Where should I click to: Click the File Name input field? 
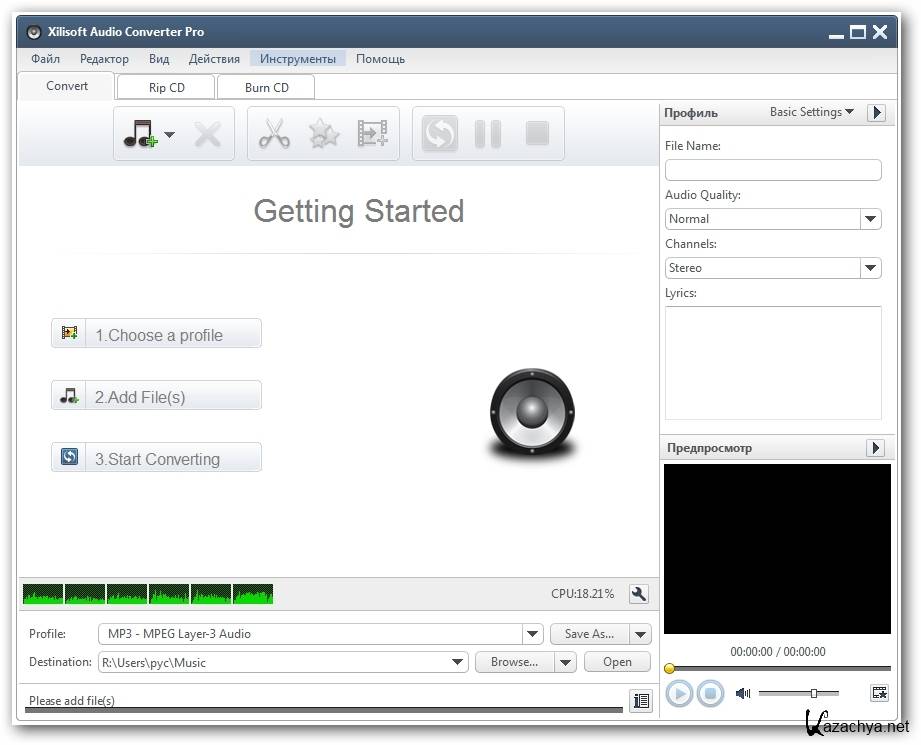point(773,170)
